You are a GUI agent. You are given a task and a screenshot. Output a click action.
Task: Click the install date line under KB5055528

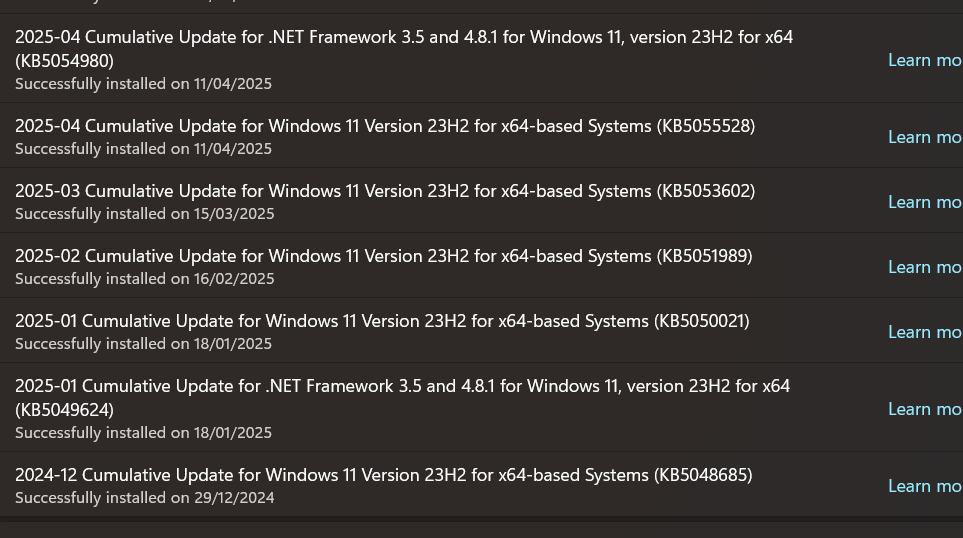[143, 149]
